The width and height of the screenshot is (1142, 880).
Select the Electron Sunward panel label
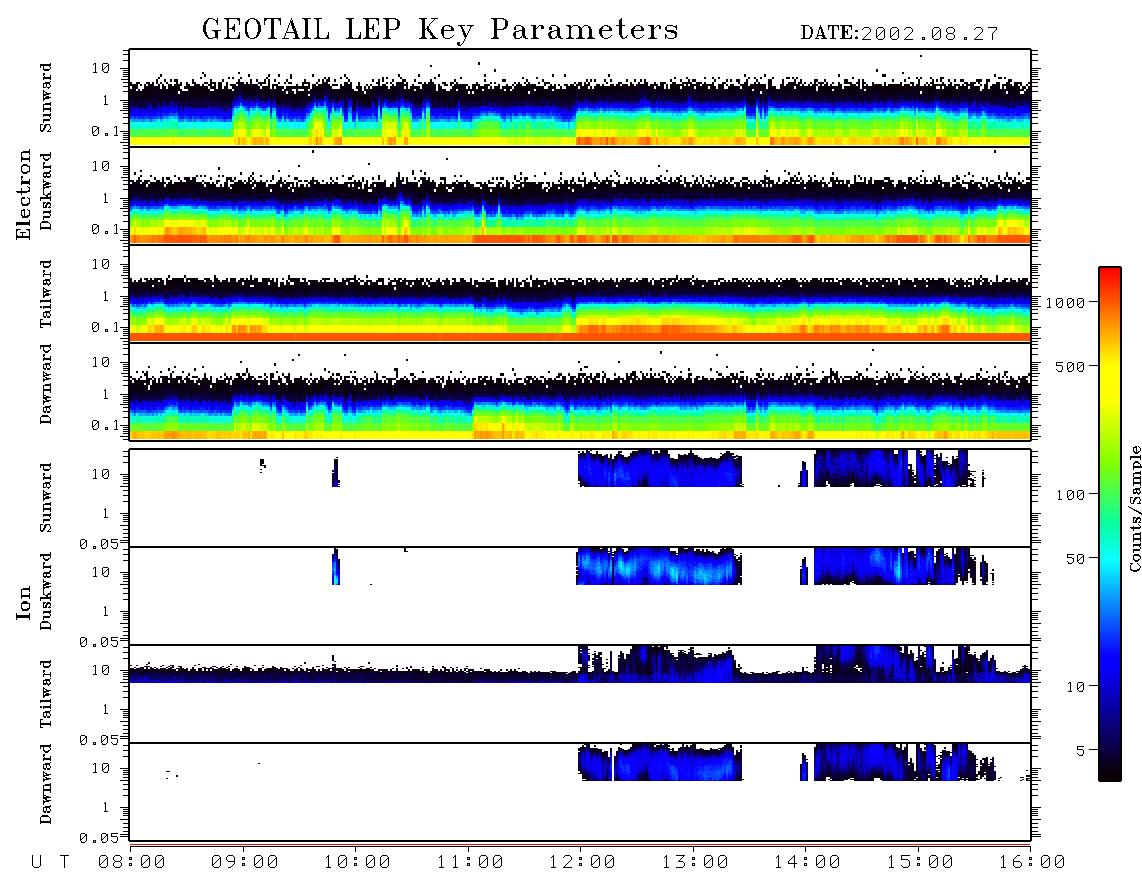point(46,98)
